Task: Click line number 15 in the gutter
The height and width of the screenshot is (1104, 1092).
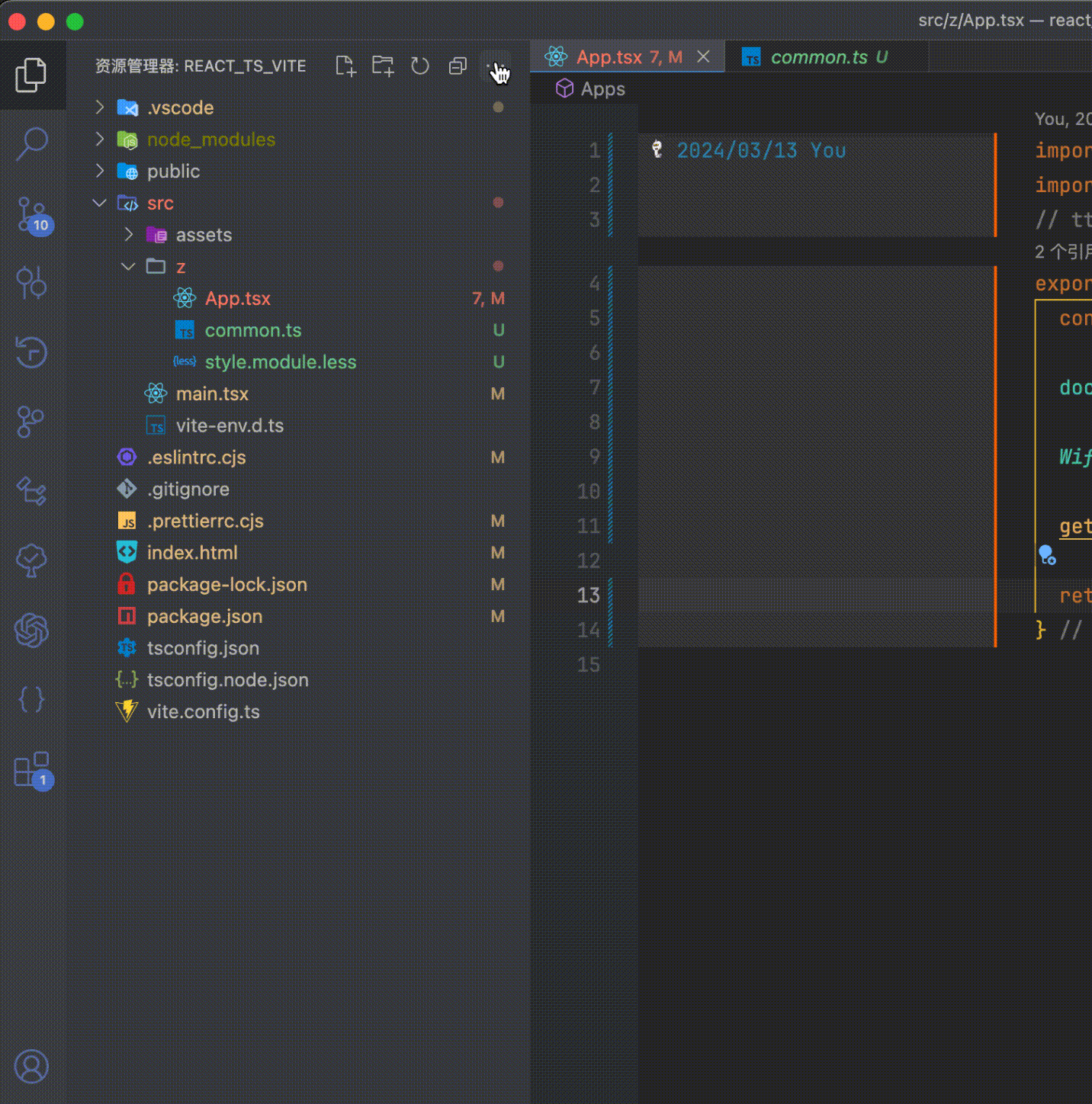Action: point(589,665)
